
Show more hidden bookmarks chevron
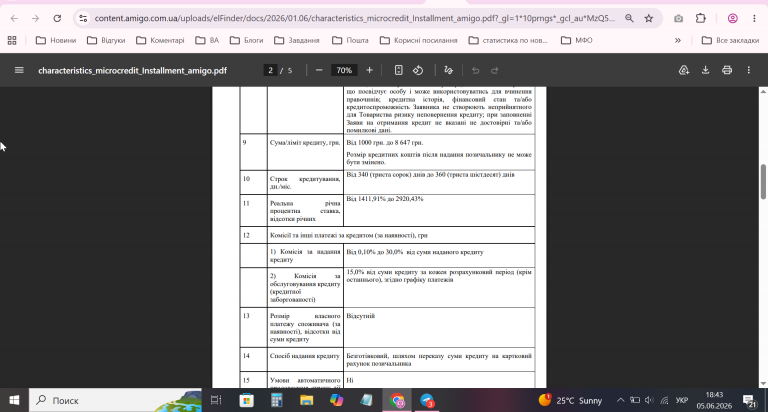click(678, 40)
